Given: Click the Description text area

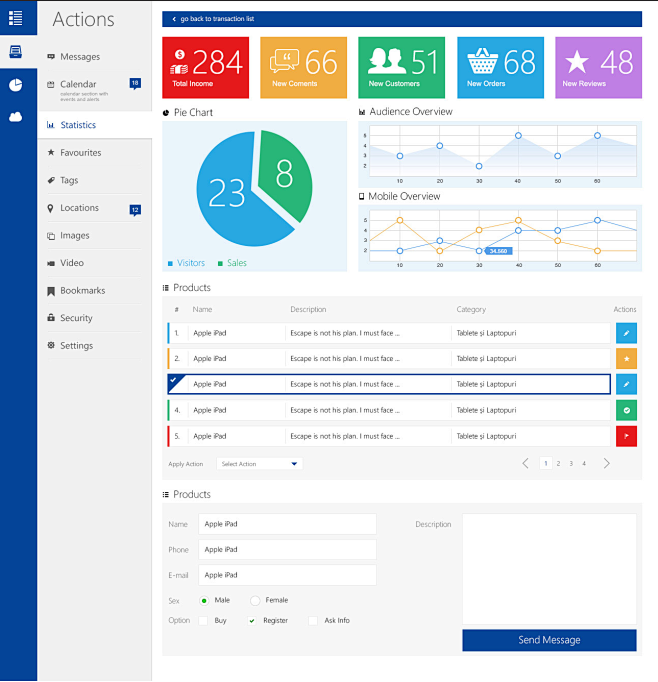Looking at the screenshot, I should (x=549, y=569).
